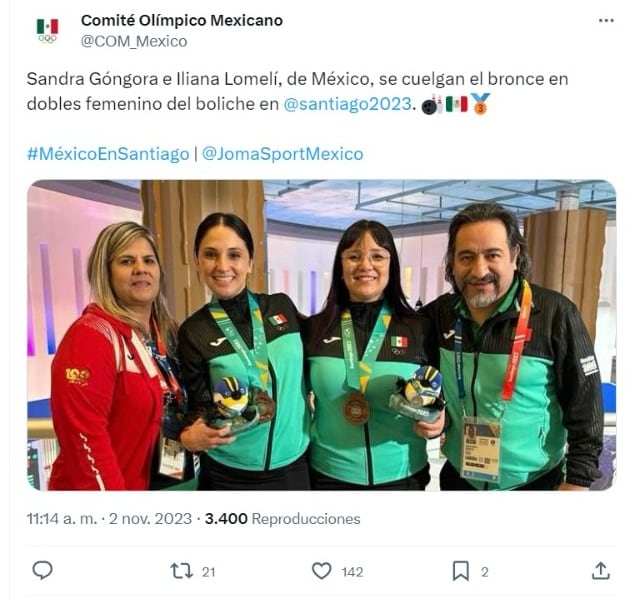Click the share upload icon
Image resolution: width=631 pixels, height=601 pixels.
pyautogui.click(x=600, y=571)
